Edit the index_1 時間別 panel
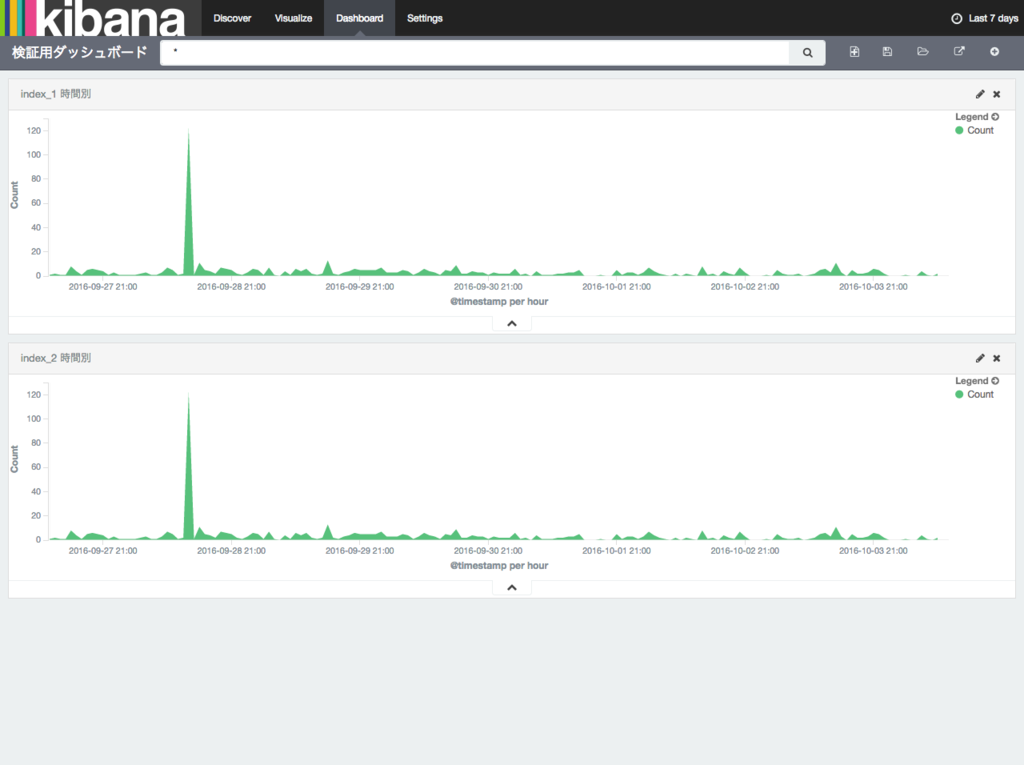1024x765 pixels. coord(980,94)
